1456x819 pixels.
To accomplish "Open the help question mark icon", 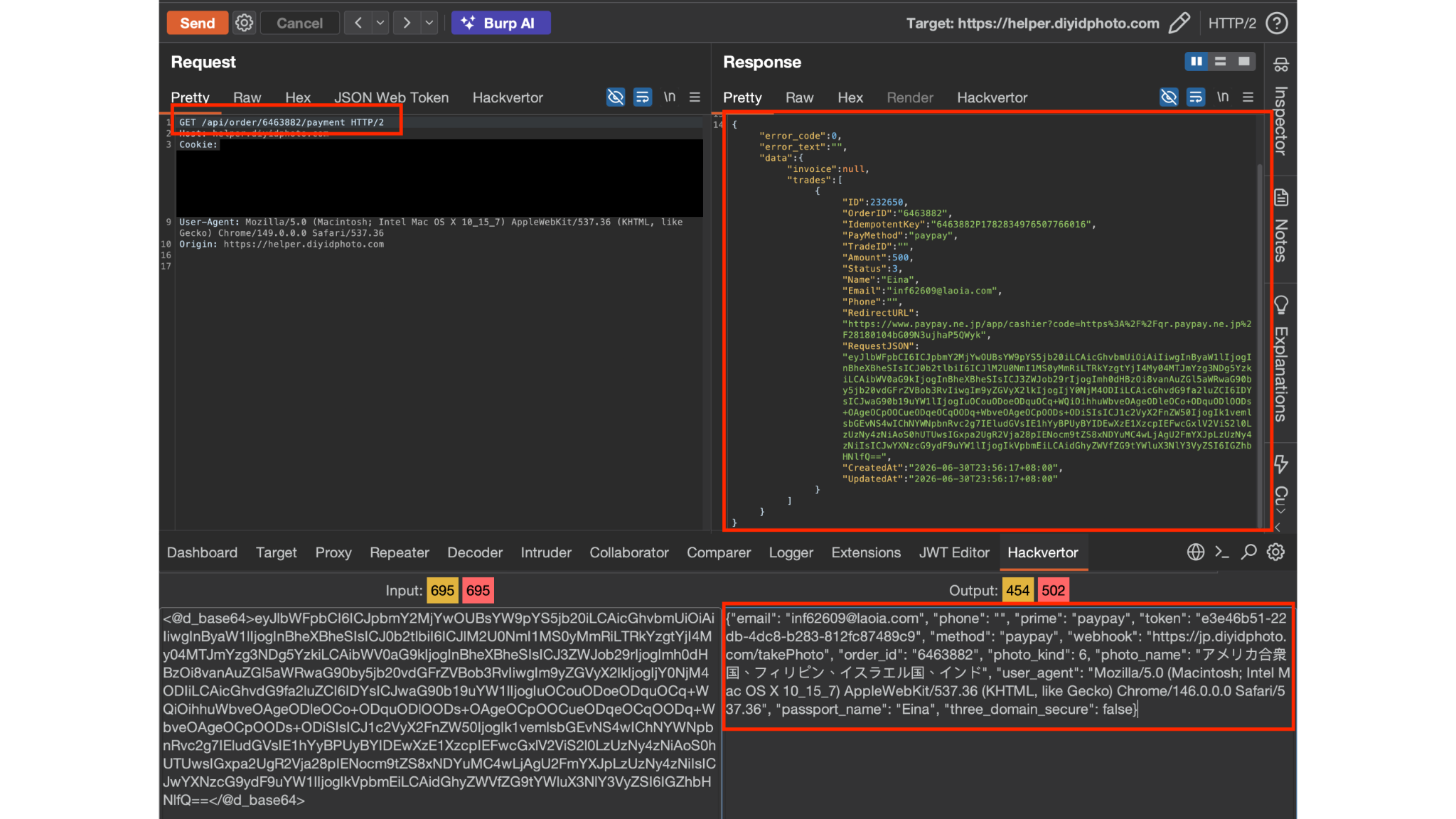I will [x=1277, y=23].
